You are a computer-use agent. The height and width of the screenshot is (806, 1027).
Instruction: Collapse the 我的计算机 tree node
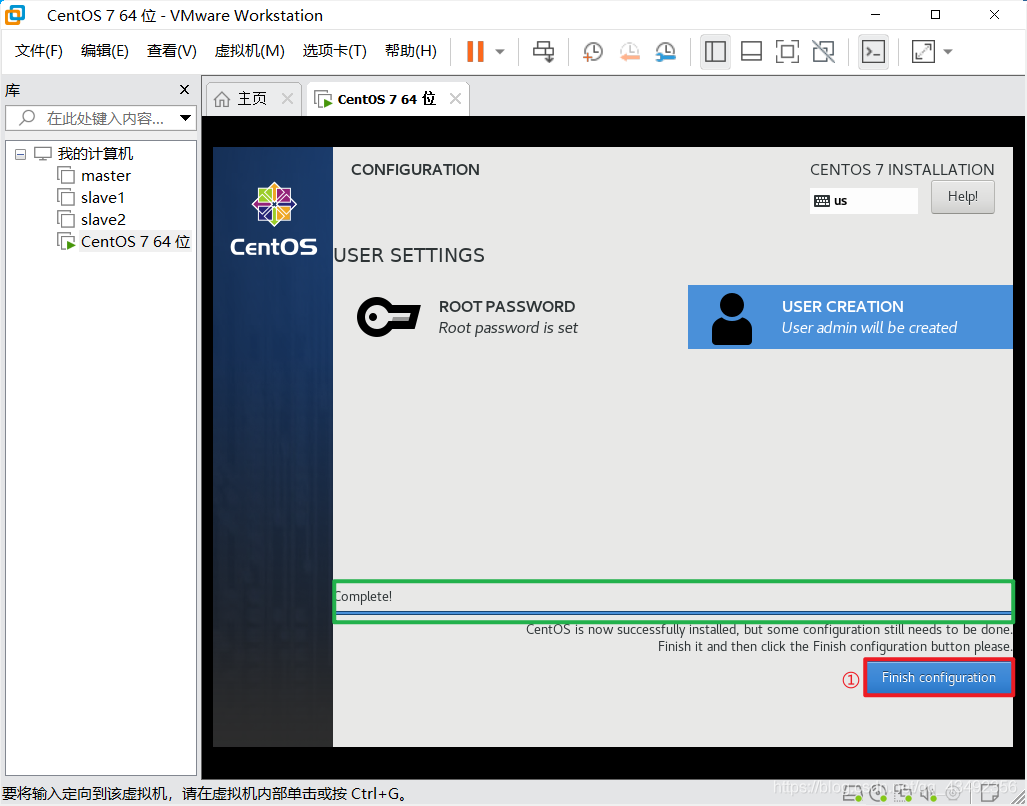click(20, 155)
